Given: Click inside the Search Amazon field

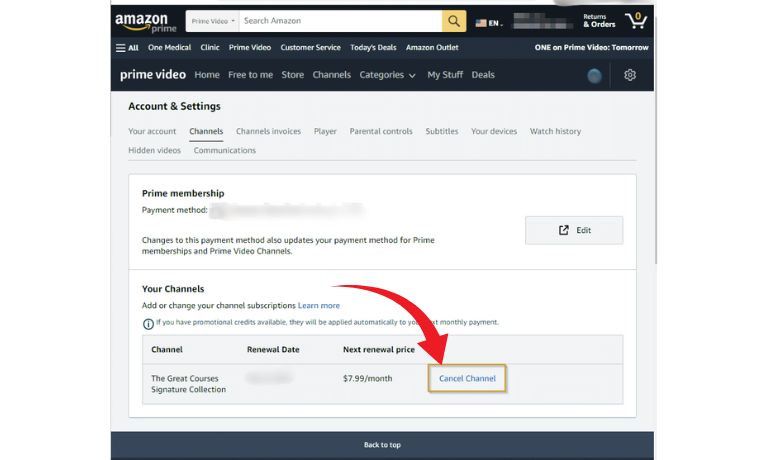Looking at the screenshot, I should click(x=340, y=21).
